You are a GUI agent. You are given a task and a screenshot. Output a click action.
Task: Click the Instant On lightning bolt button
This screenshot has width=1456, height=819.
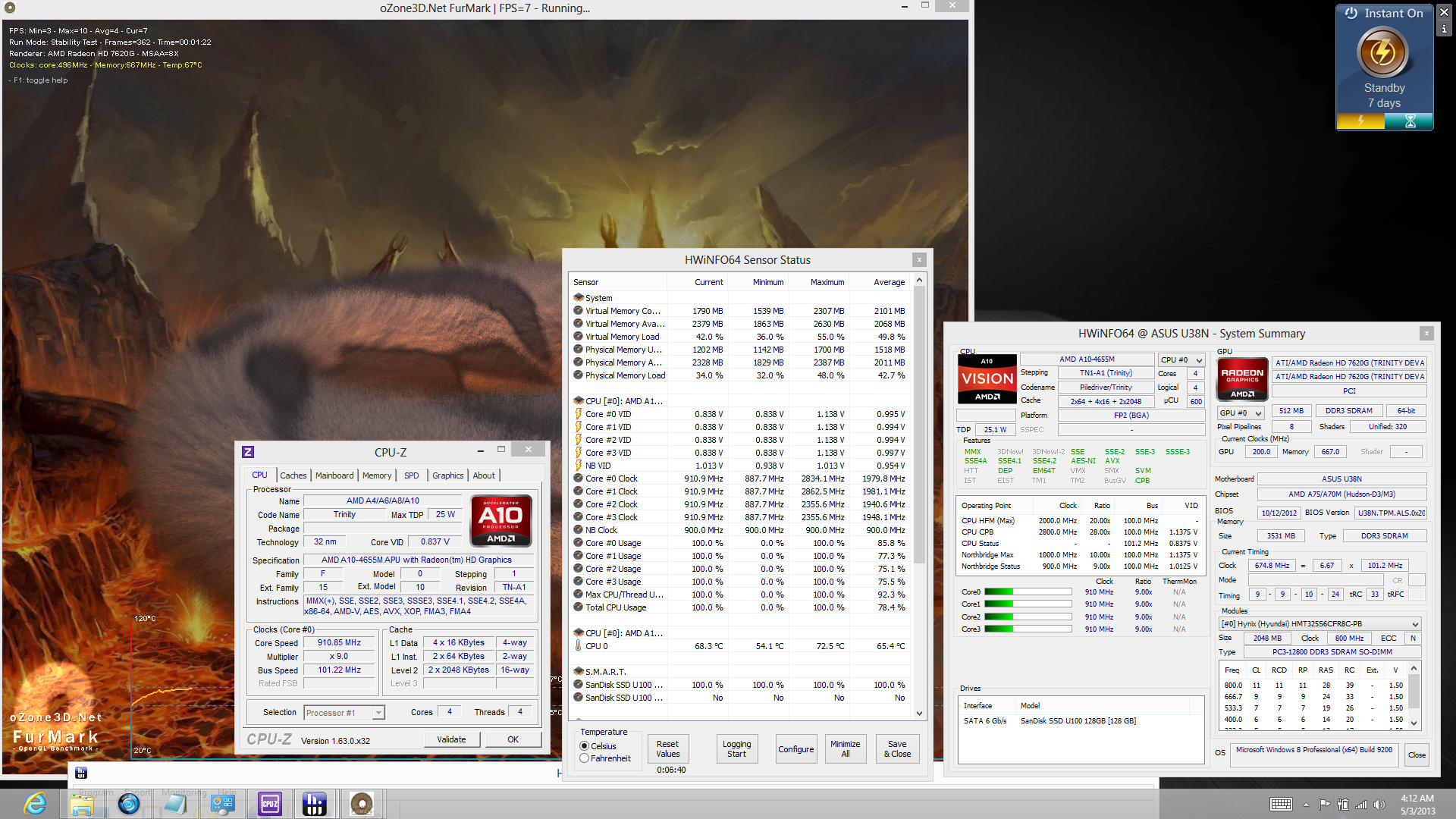coord(1383,52)
